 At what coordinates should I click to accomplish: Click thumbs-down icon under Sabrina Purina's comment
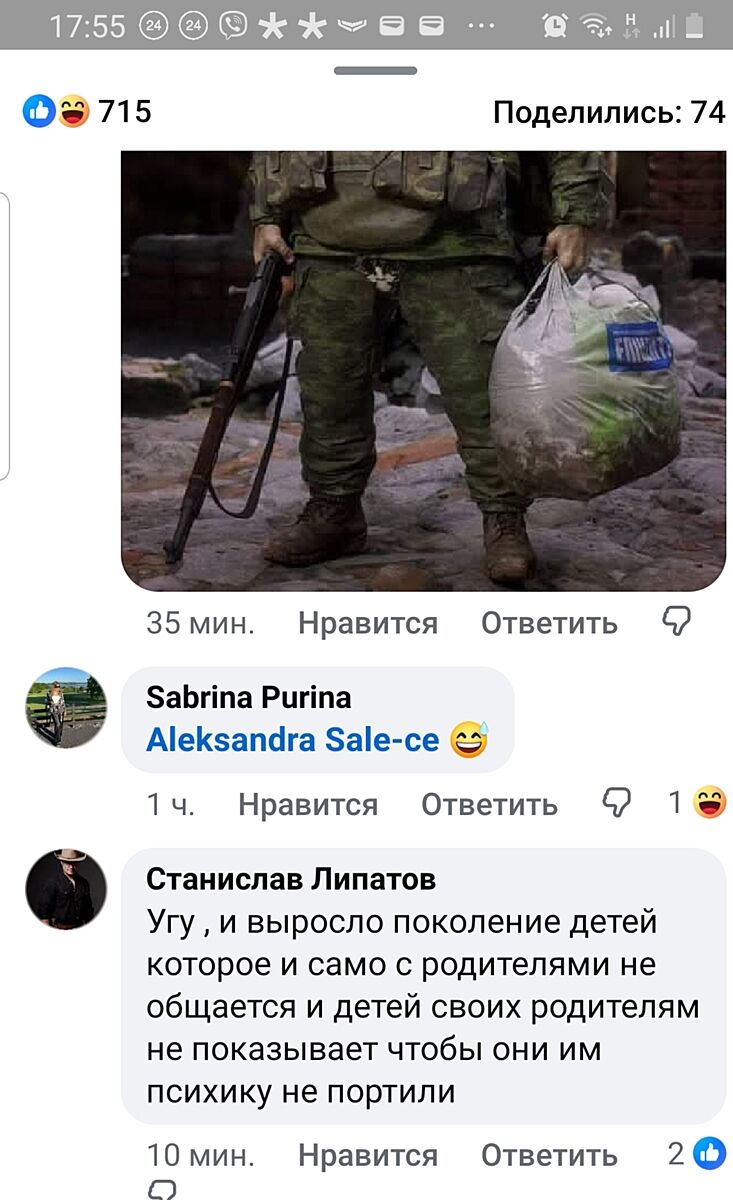pos(617,803)
